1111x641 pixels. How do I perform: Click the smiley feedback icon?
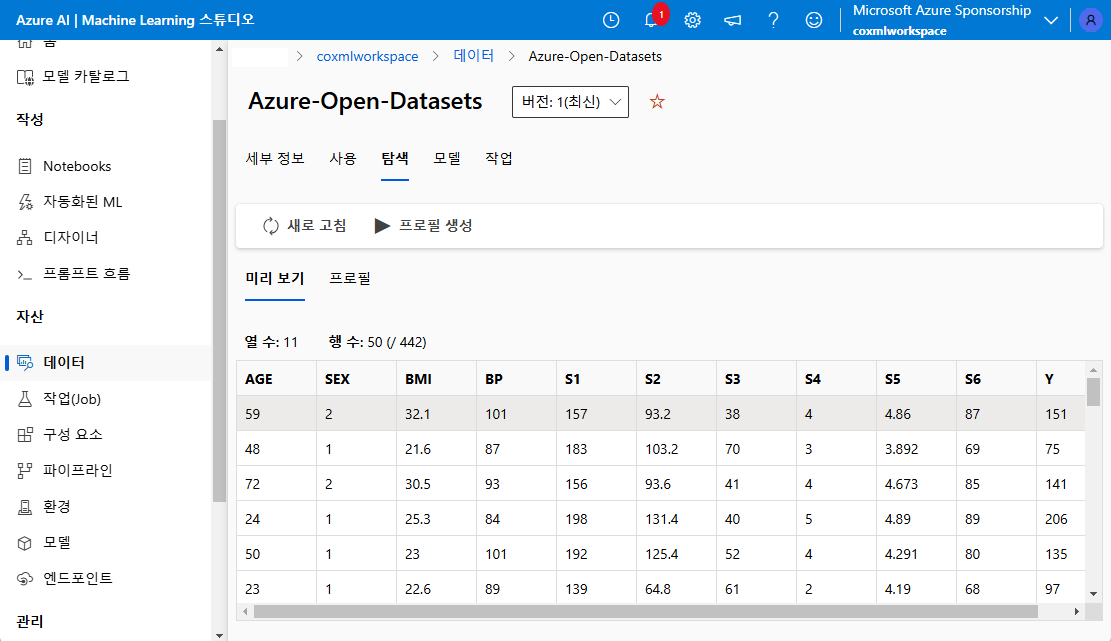point(814,20)
